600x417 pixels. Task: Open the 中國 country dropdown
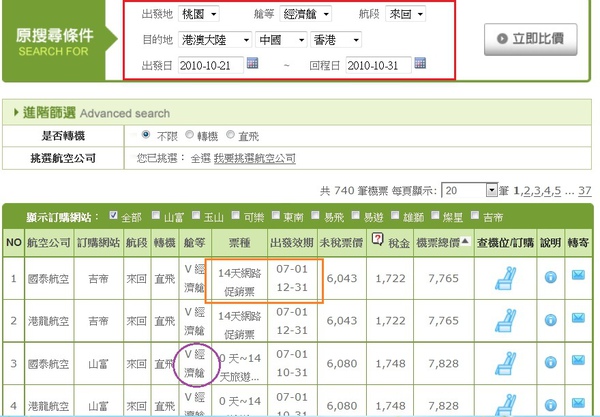[x=281, y=40]
